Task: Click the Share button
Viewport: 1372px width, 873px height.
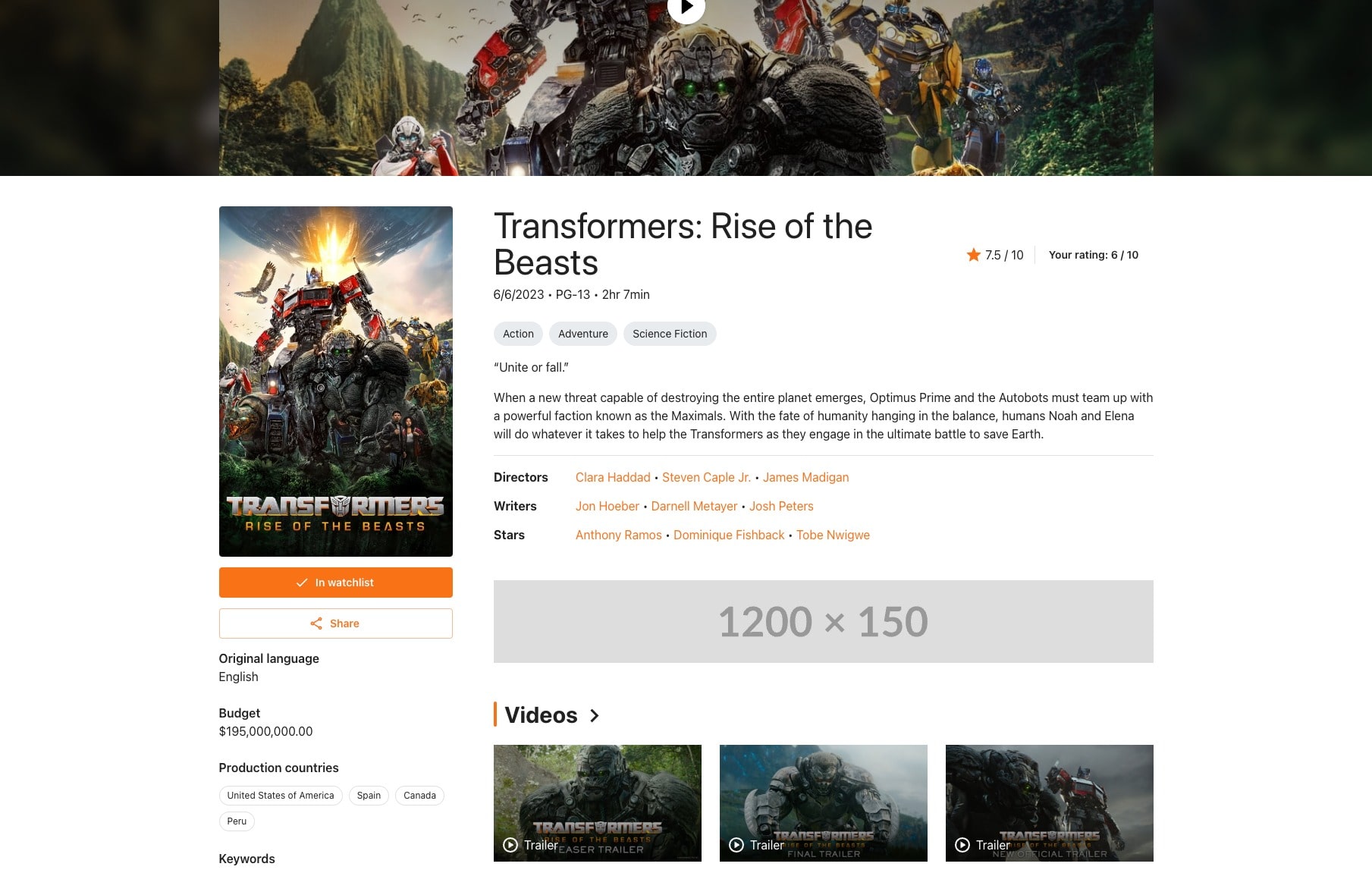Action: [x=336, y=623]
